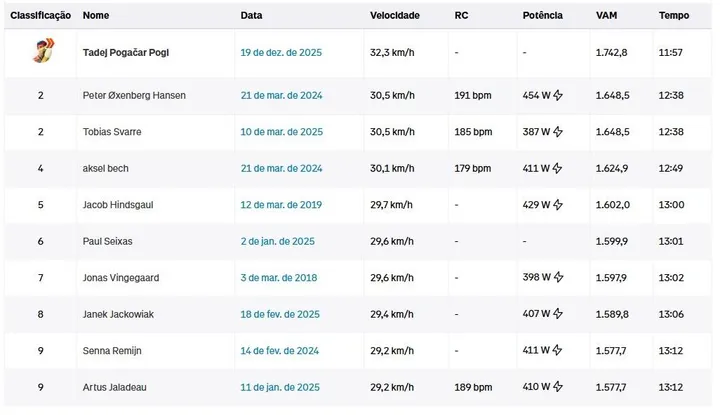Open the 11 de jan. de 2025 date link

pyautogui.click(x=280, y=387)
